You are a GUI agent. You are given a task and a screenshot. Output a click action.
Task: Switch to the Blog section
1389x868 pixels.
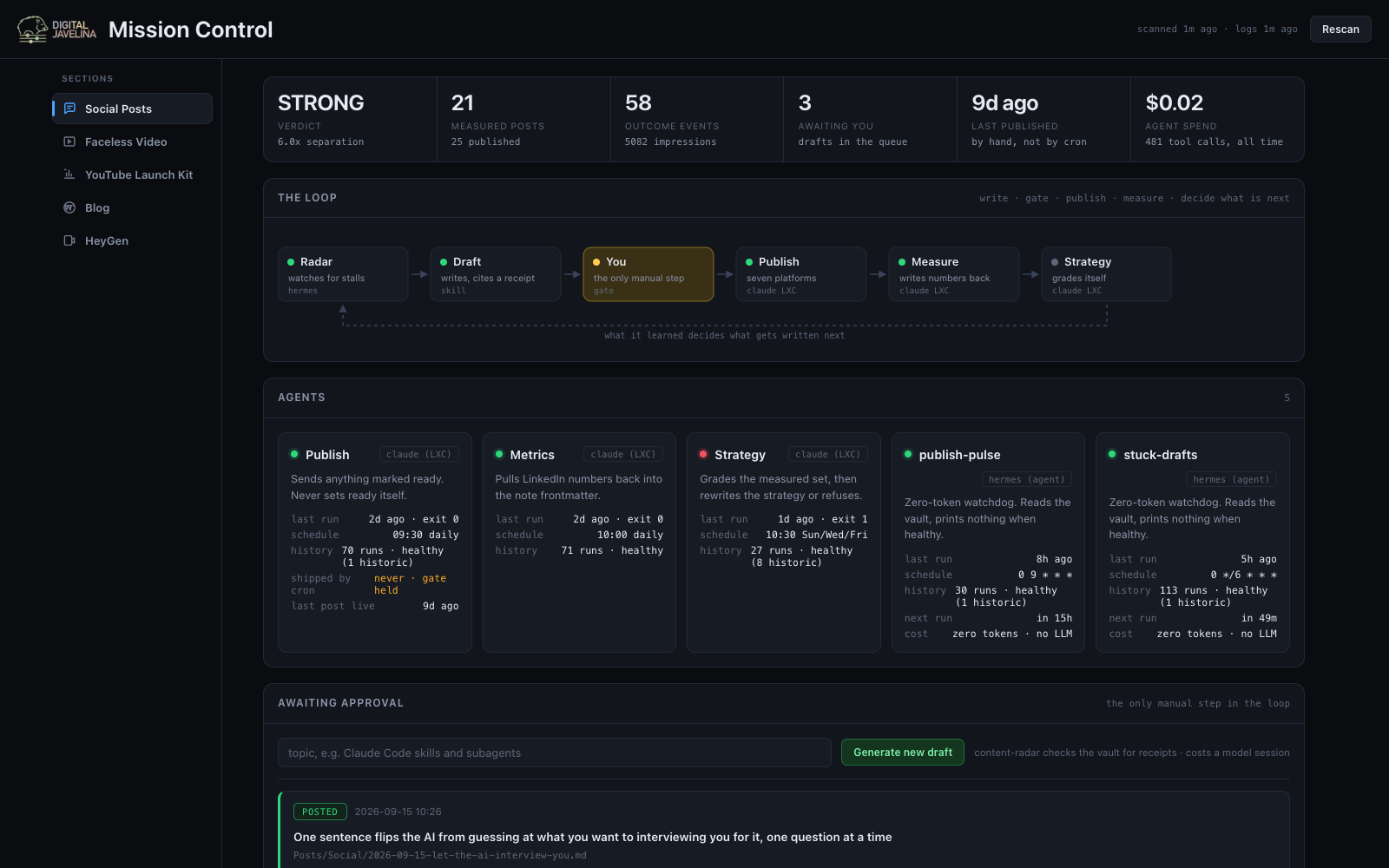coord(132,207)
